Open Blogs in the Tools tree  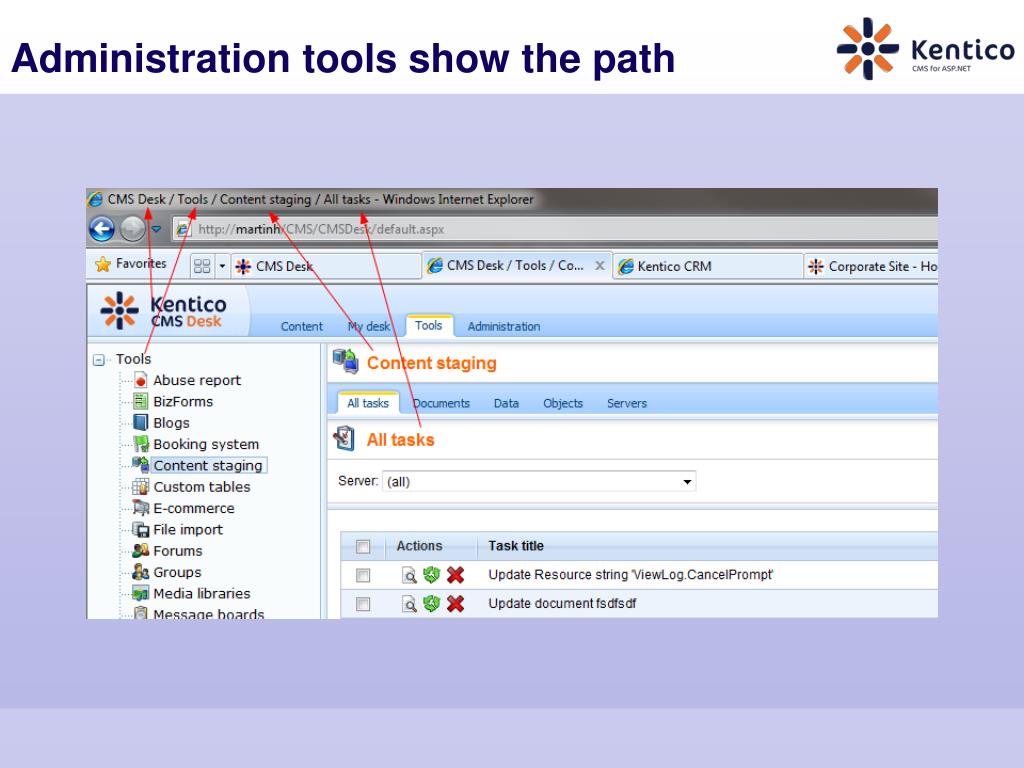coord(172,423)
